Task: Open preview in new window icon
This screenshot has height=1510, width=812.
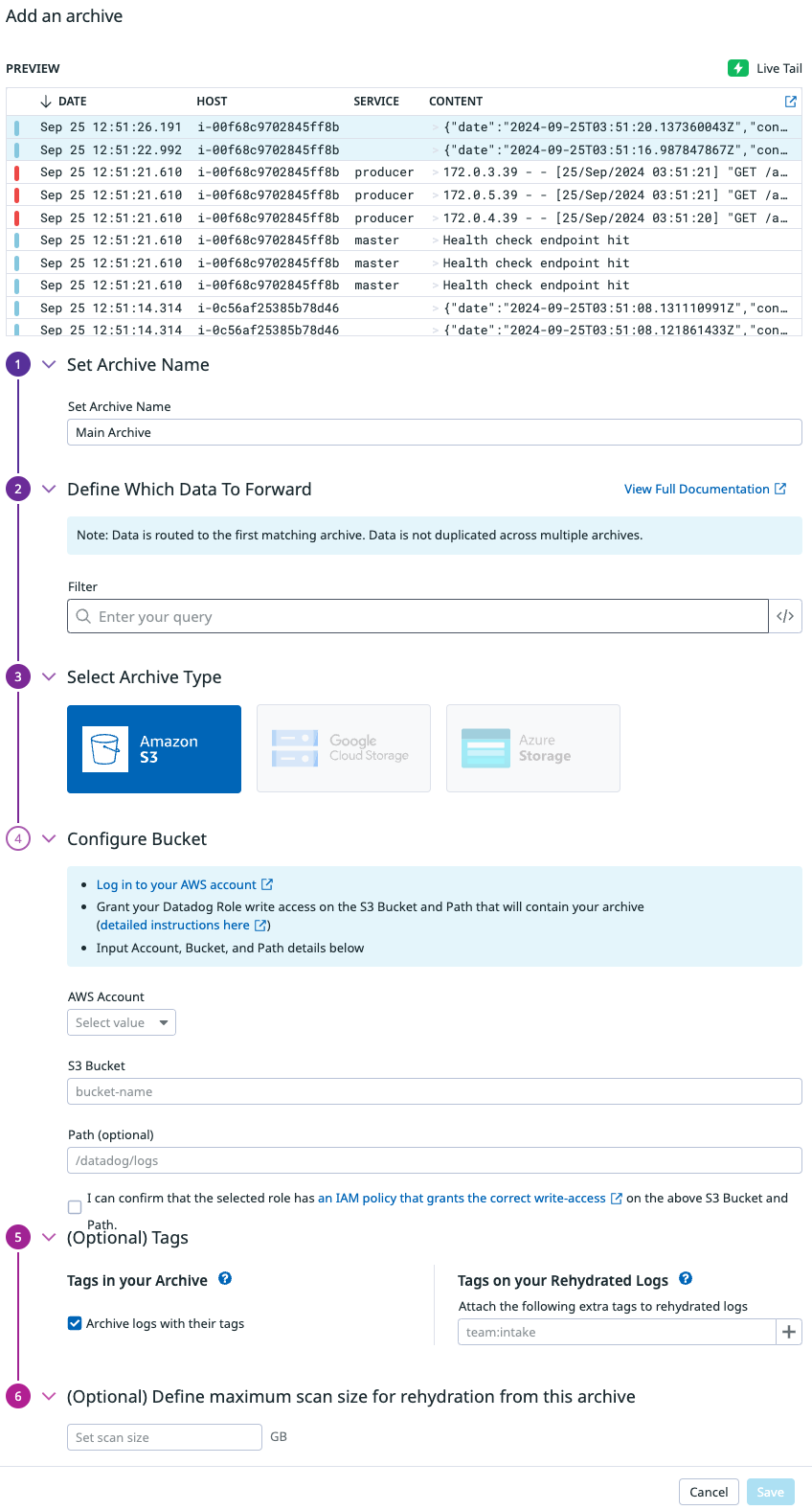Action: (791, 102)
